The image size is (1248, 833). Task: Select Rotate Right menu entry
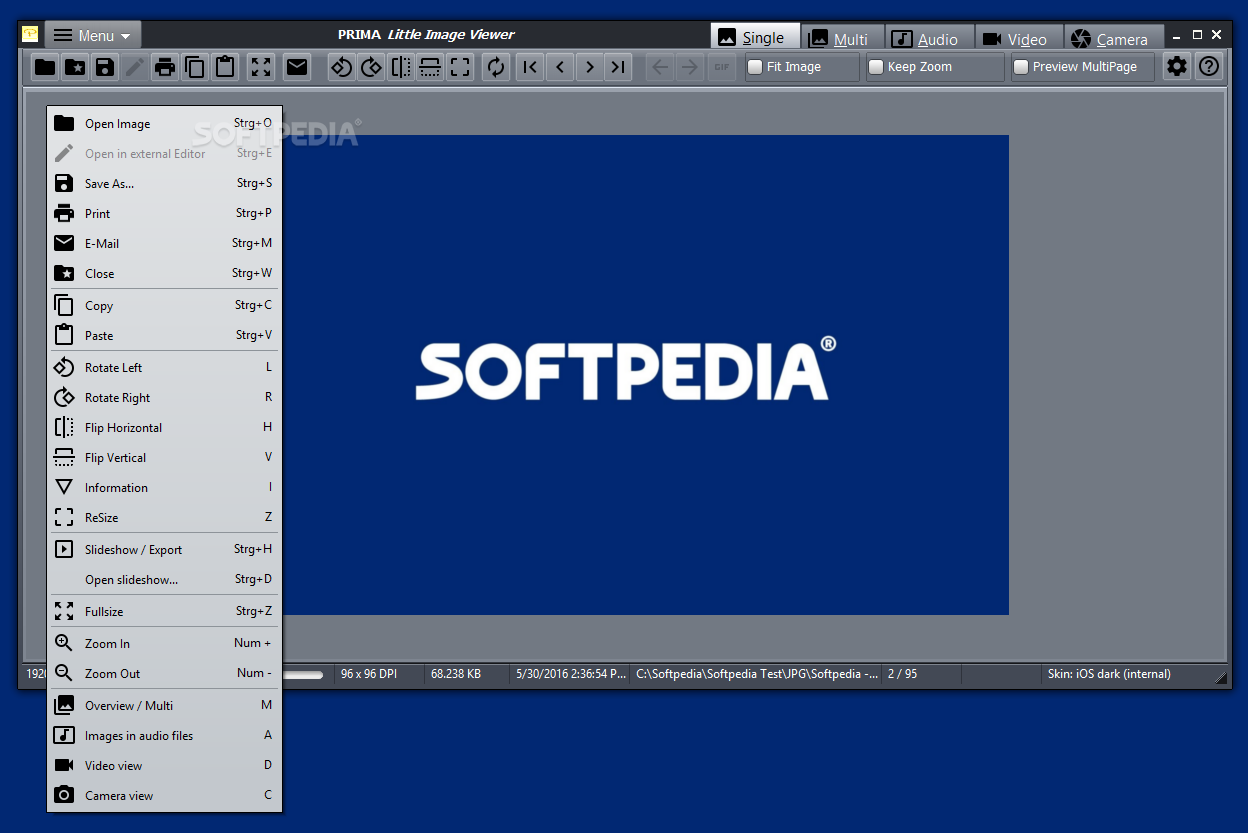[165, 398]
